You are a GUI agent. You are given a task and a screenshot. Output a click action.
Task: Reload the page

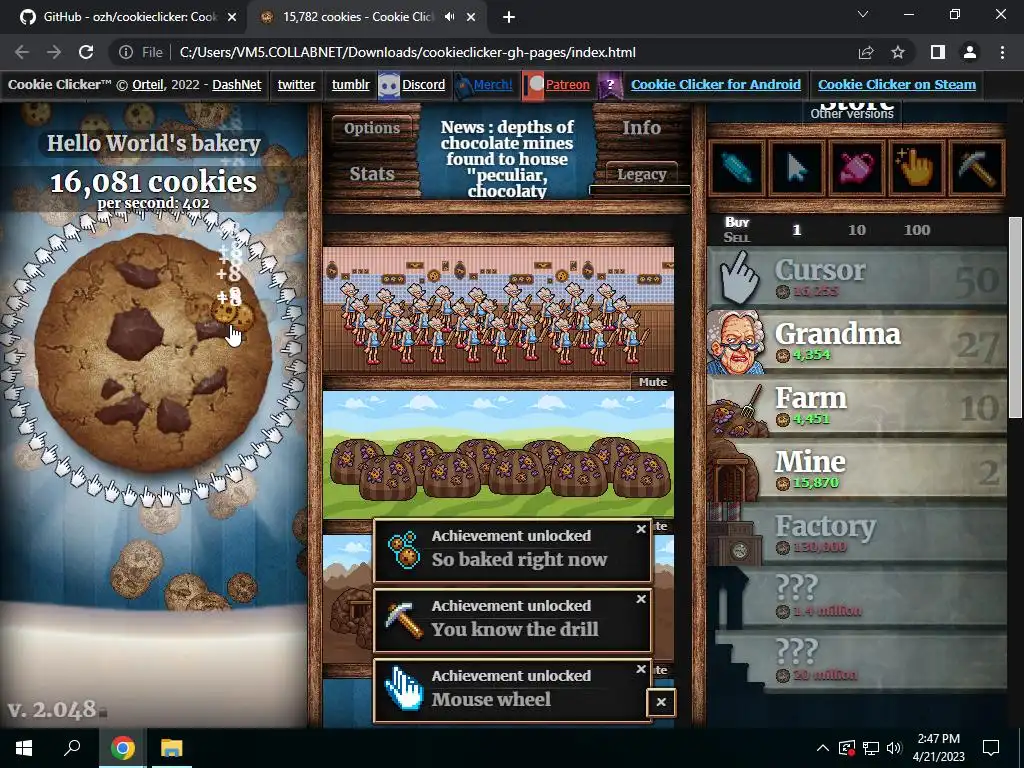86,52
